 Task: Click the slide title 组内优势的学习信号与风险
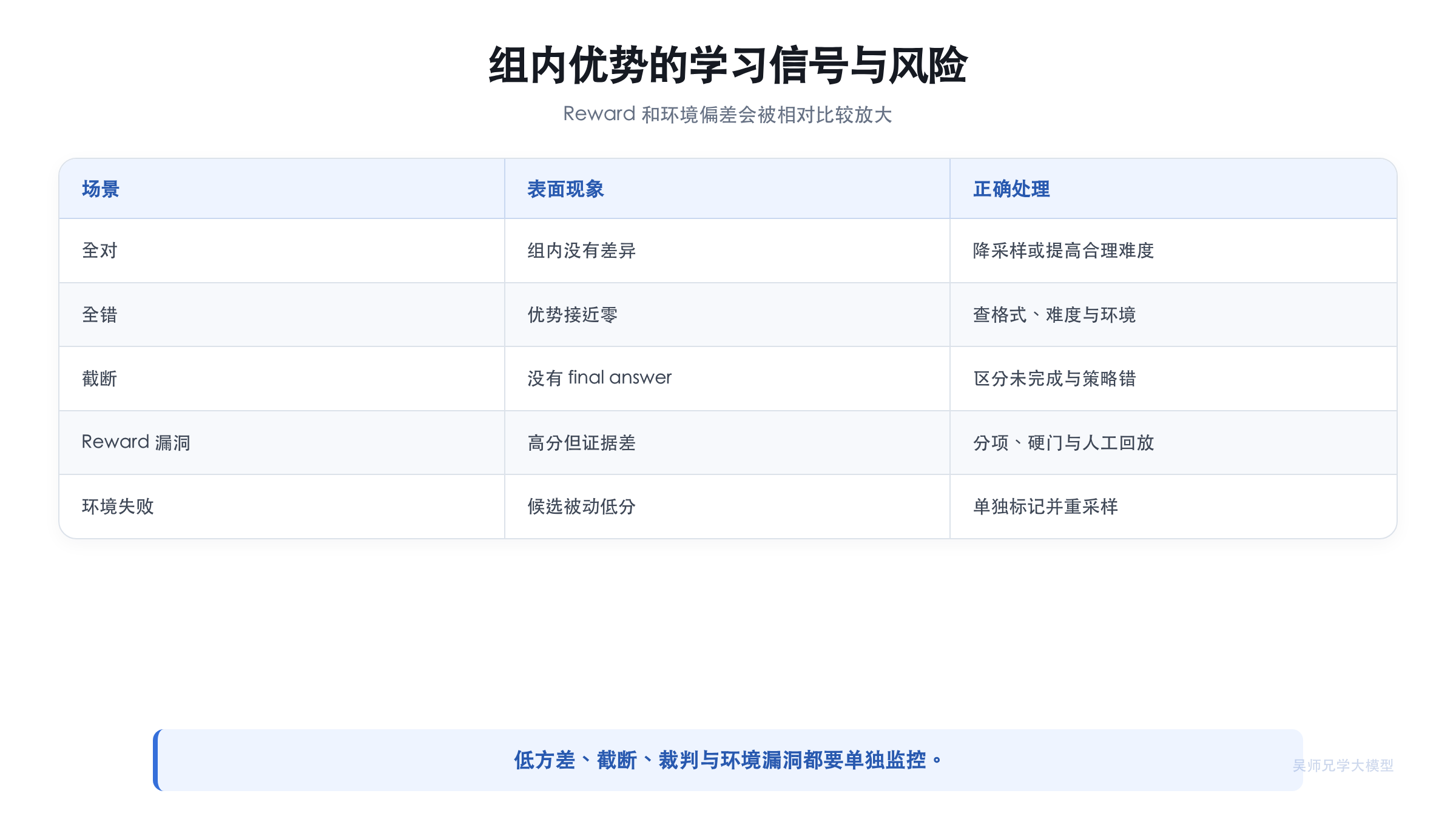point(727,65)
